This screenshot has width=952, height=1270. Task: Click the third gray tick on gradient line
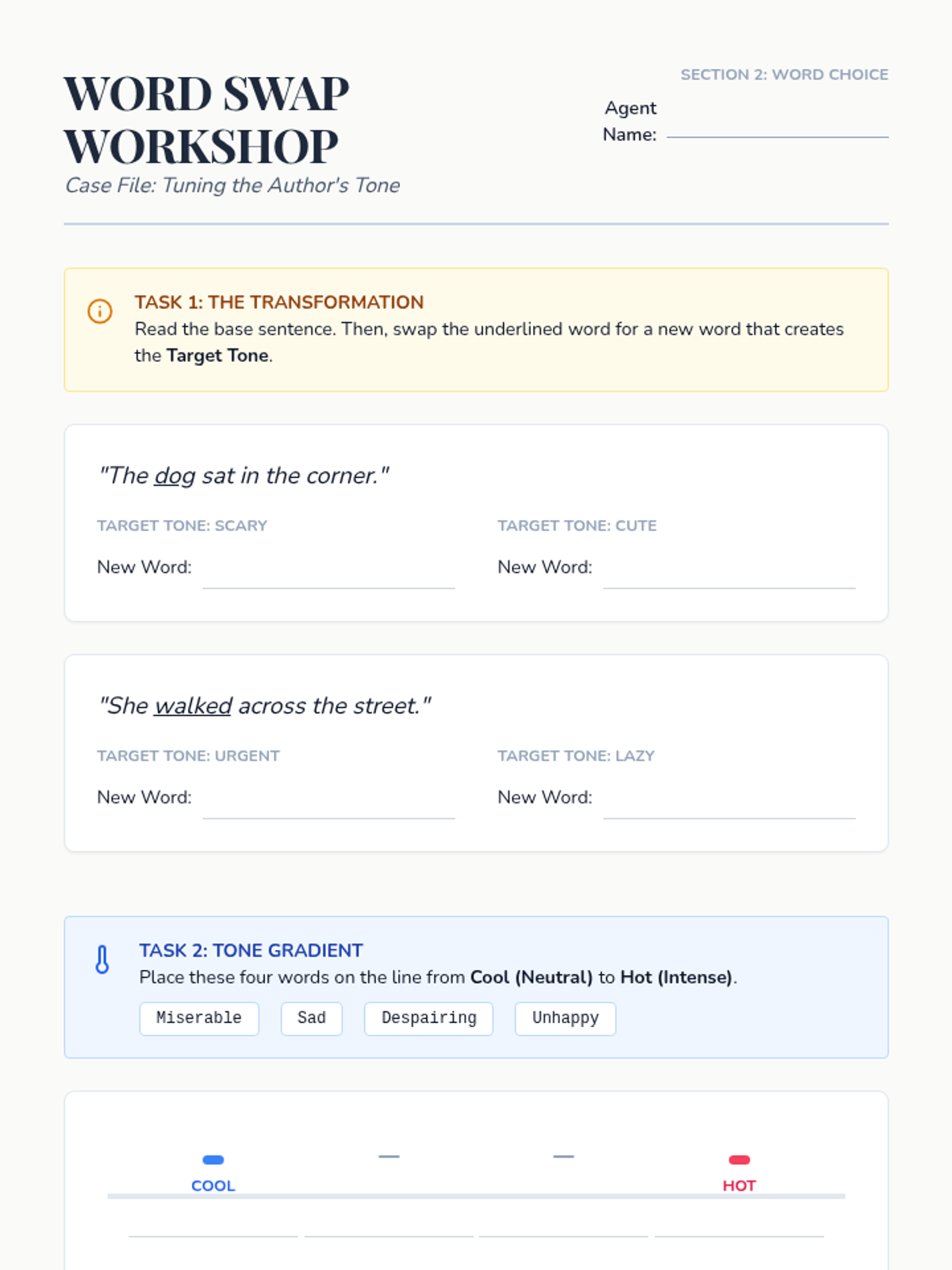coord(563,1156)
